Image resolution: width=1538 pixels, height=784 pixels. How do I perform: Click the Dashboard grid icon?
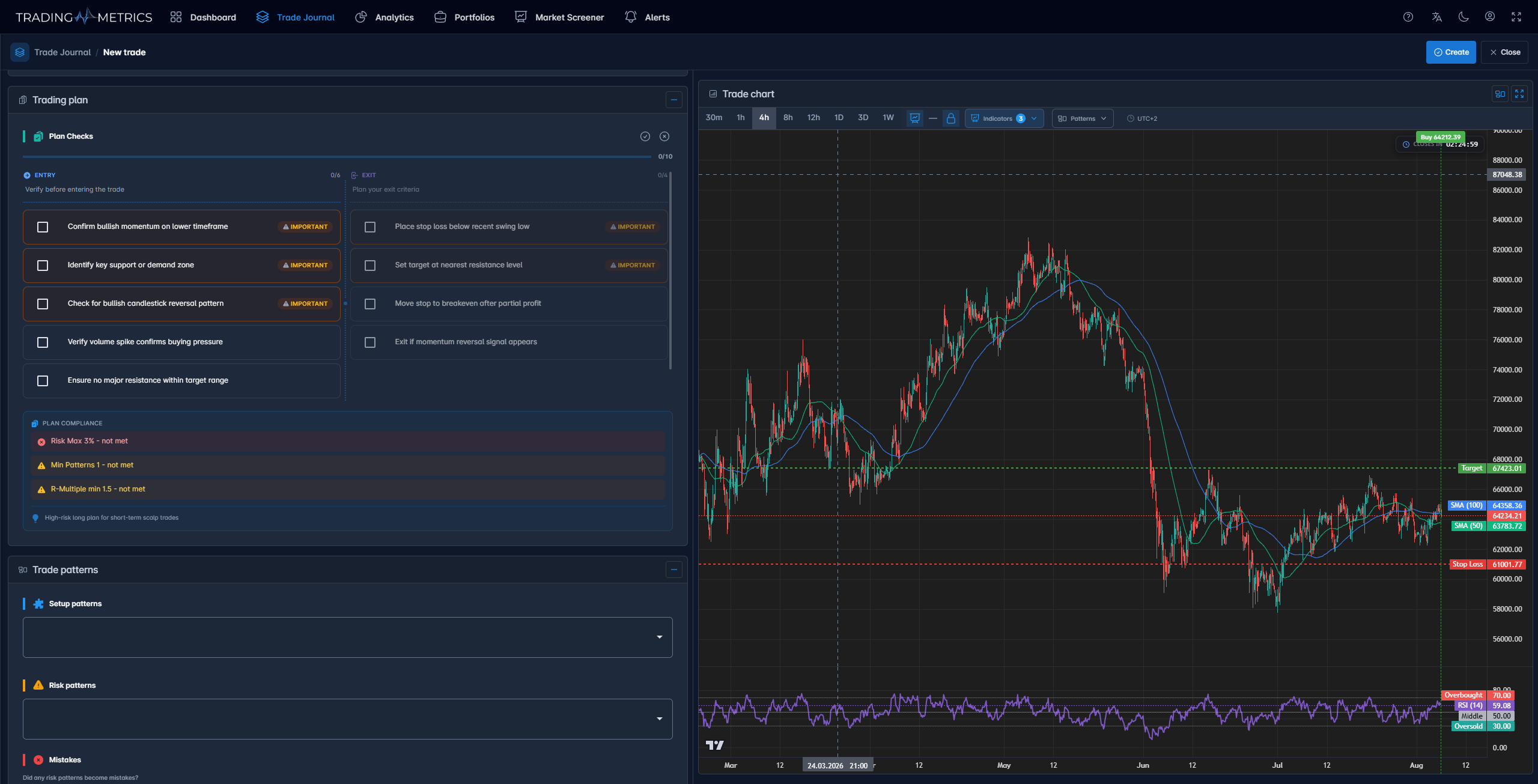point(175,17)
